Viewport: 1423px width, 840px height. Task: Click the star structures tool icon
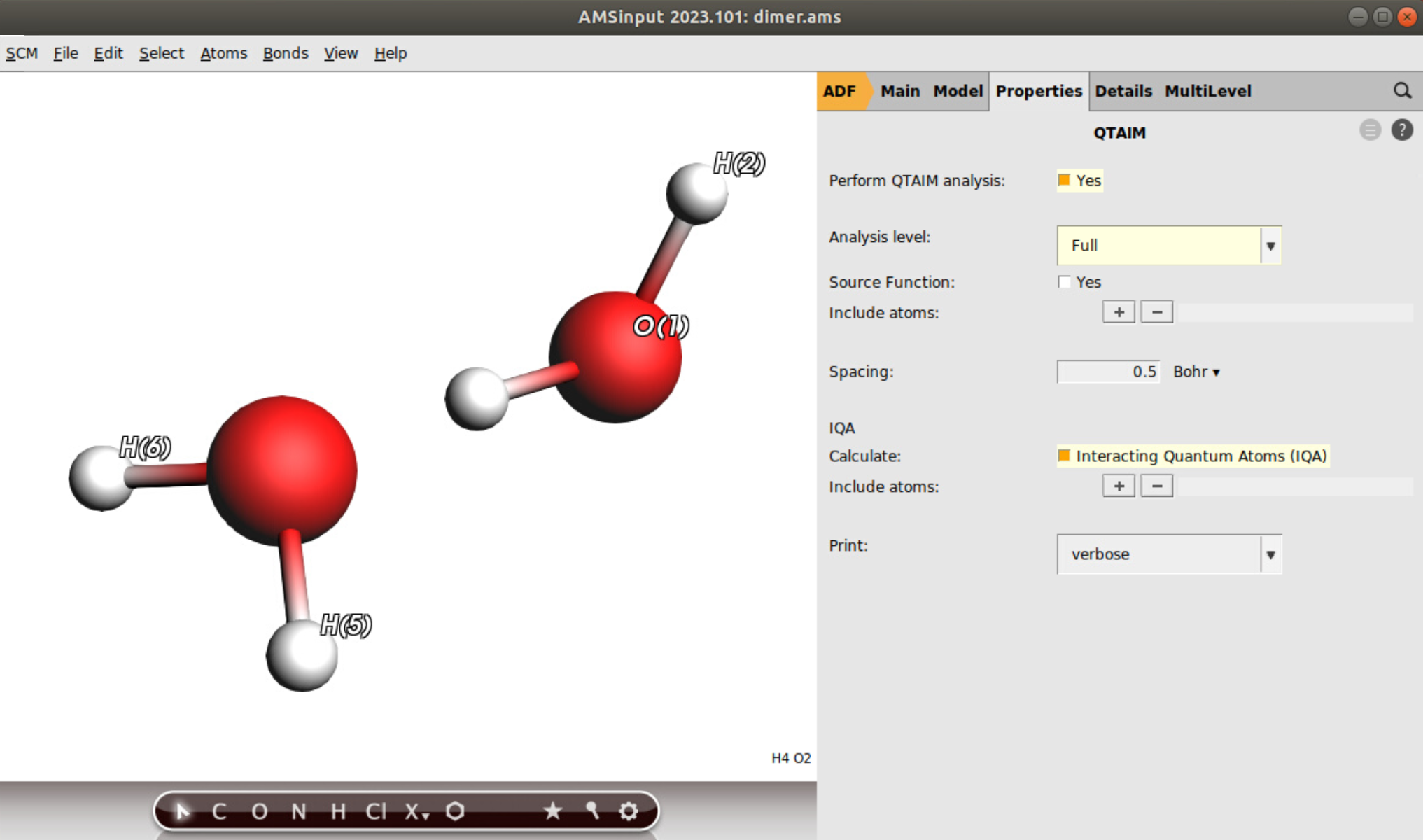554,811
